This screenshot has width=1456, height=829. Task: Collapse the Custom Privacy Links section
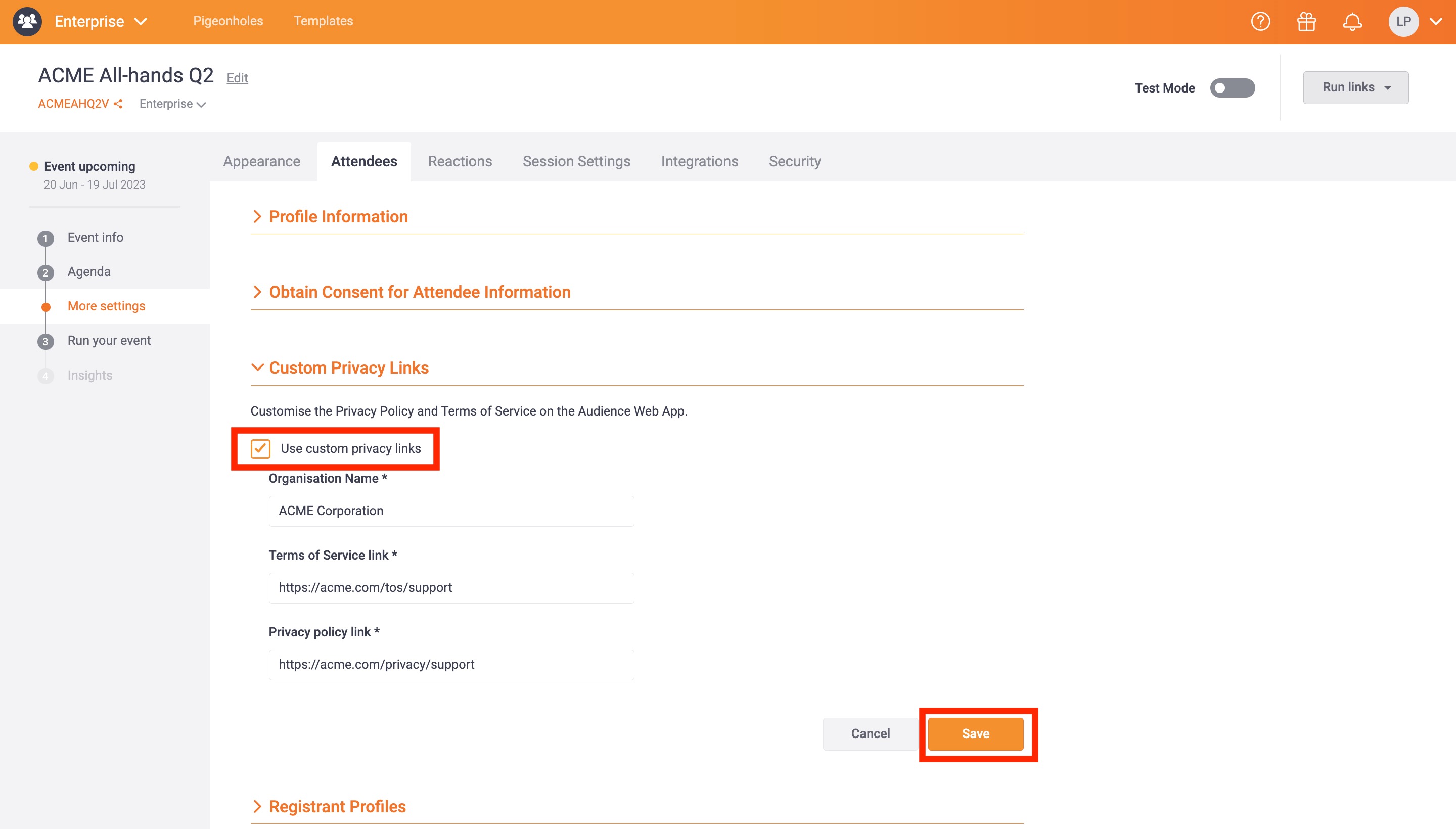pos(348,368)
